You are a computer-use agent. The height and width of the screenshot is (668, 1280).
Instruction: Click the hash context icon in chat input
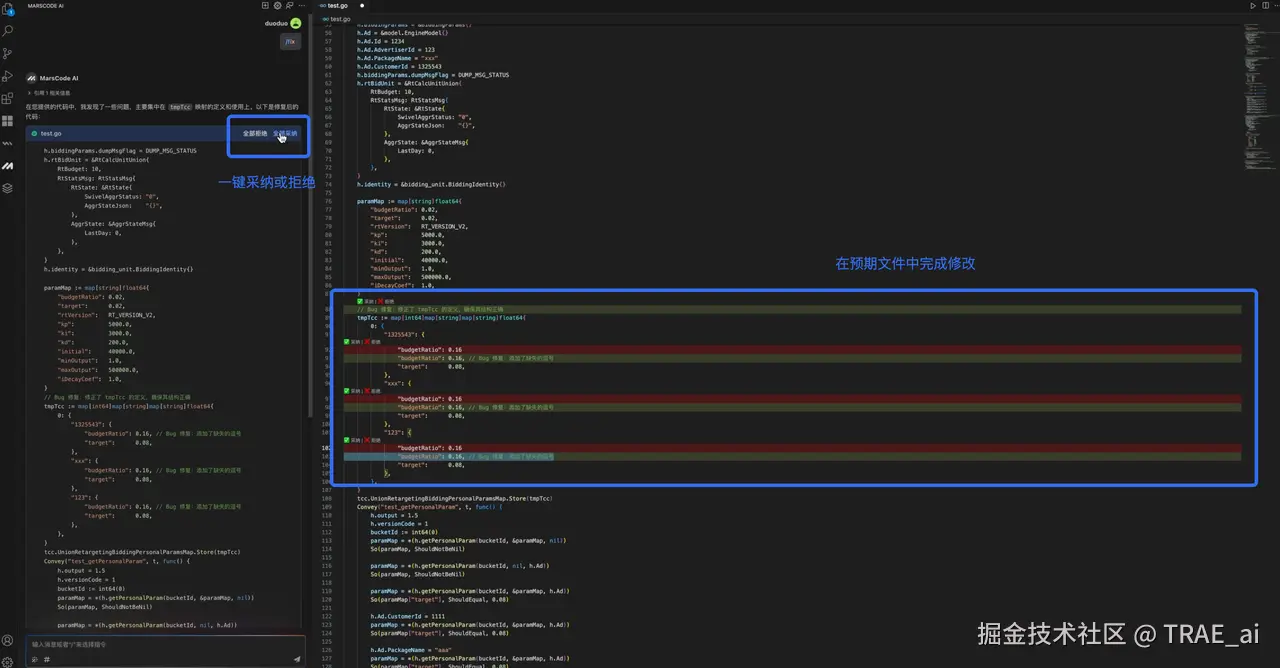[47, 659]
